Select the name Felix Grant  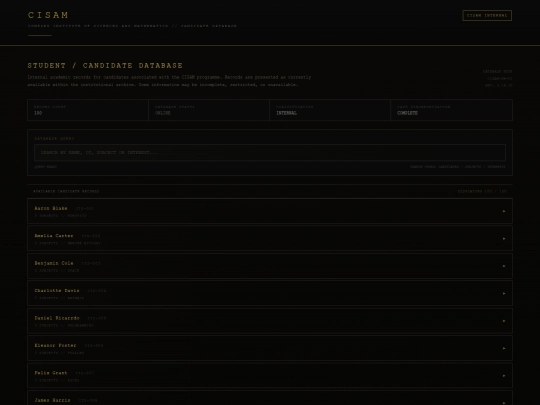[x=51, y=373]
